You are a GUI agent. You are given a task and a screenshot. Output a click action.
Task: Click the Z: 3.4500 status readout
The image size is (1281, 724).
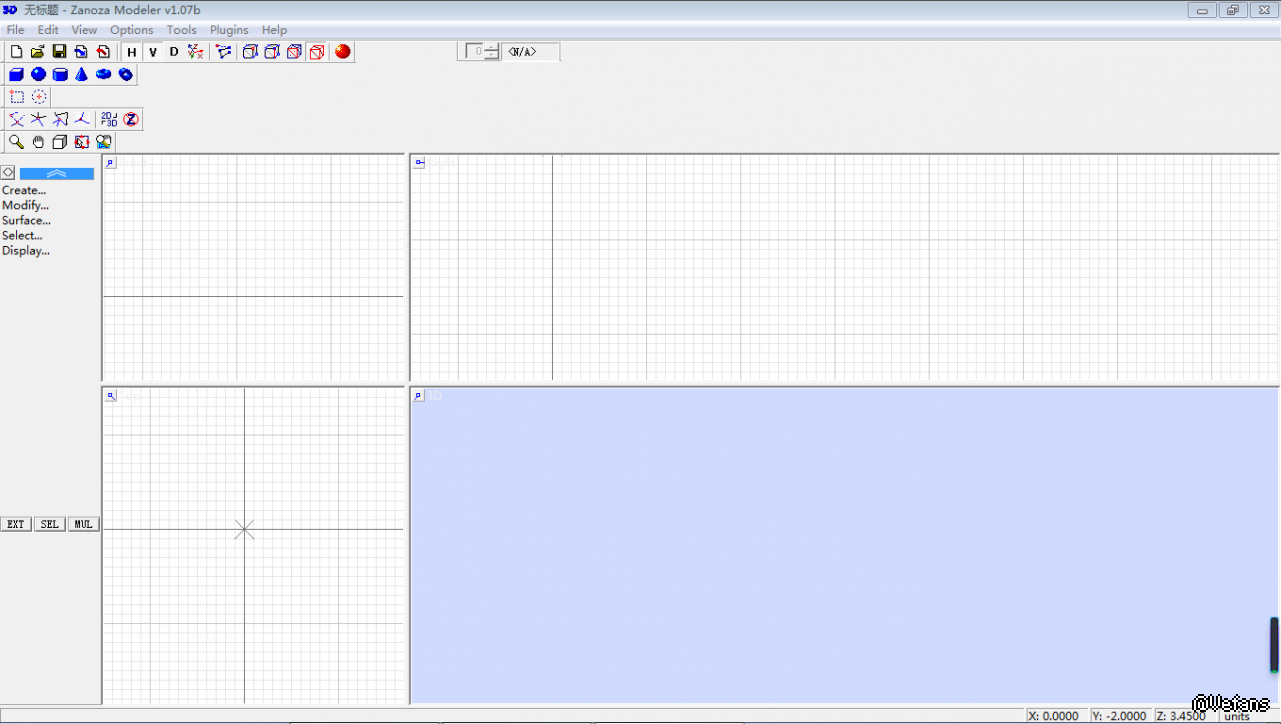point(1183,716)
